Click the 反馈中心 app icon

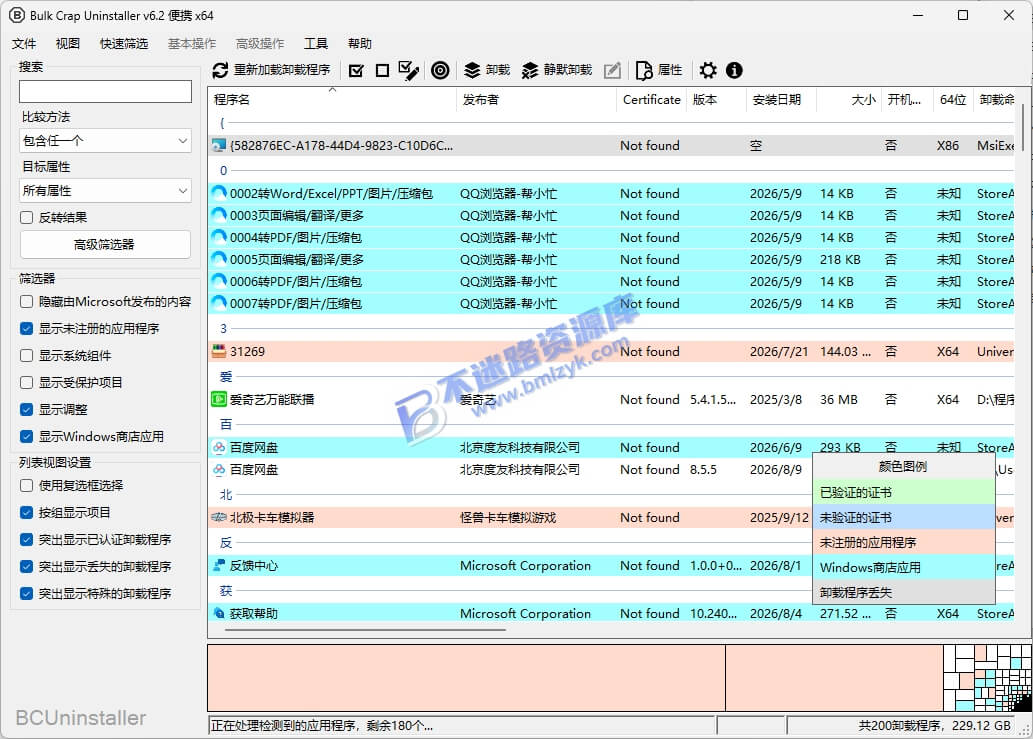pyautogui.click(x=219, y=565)
